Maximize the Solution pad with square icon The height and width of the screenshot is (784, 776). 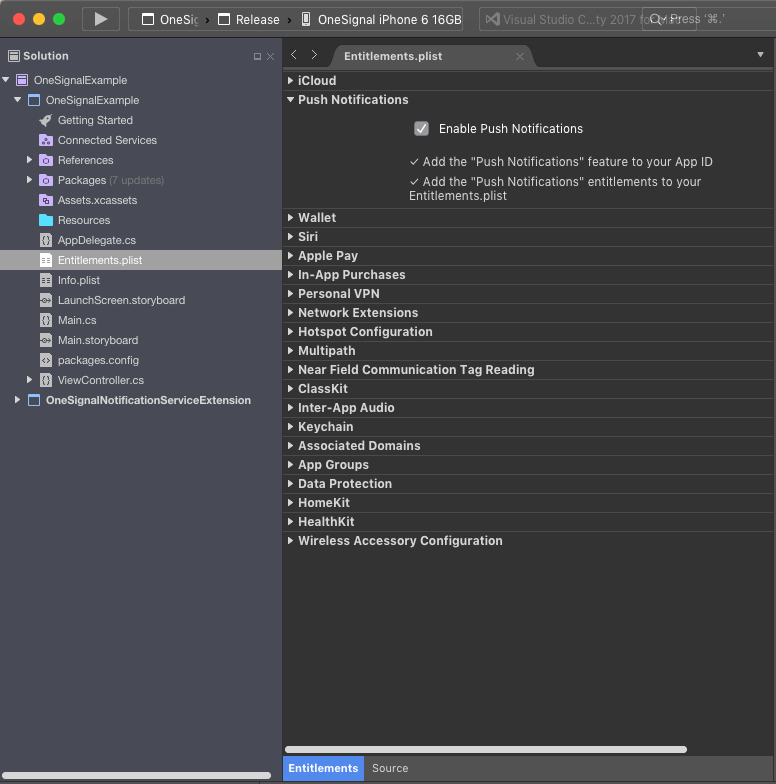coord(258,56)
